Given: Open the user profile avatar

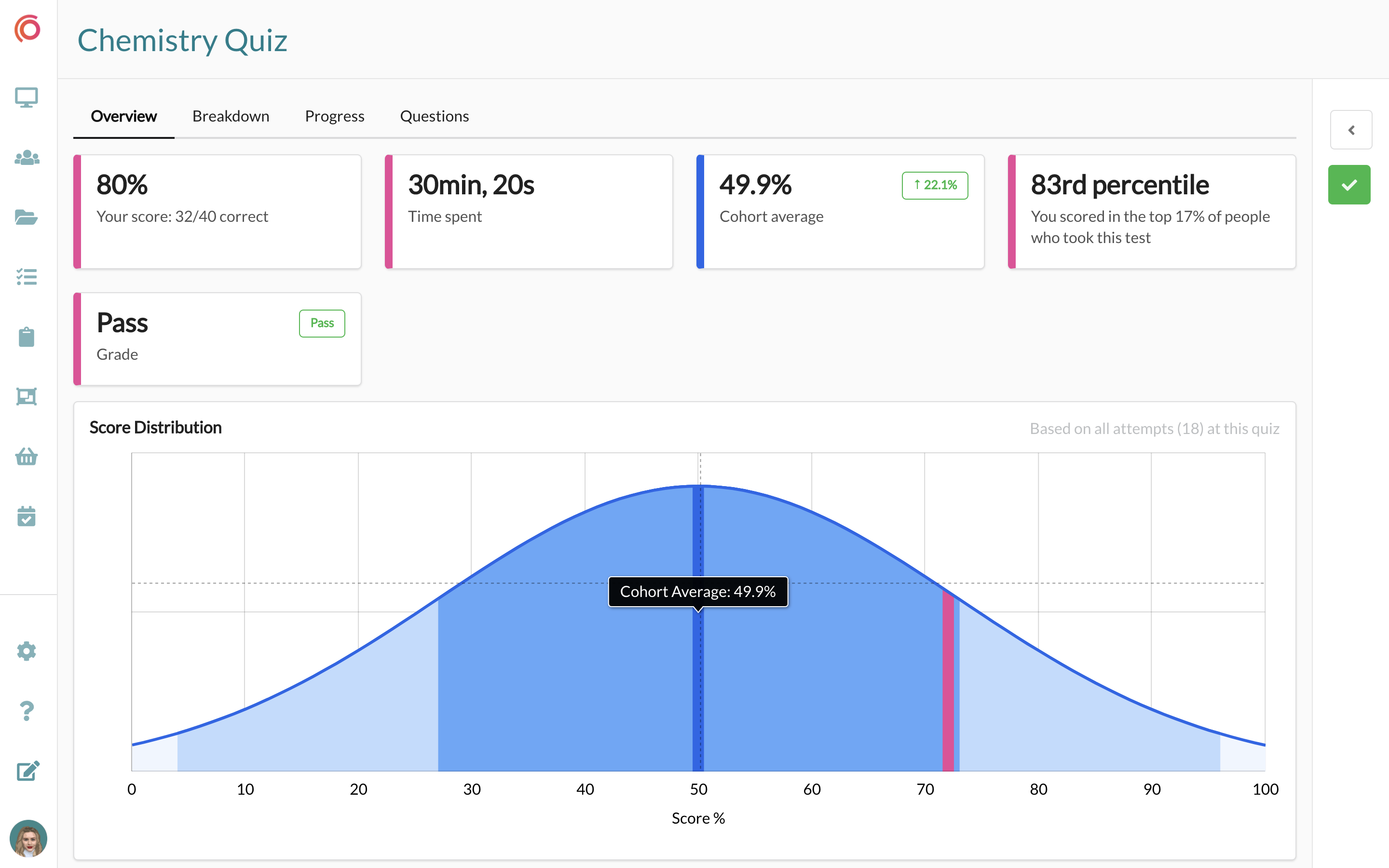Looking at the screenshot, I should pyautogui.click(x=28, y=838).
